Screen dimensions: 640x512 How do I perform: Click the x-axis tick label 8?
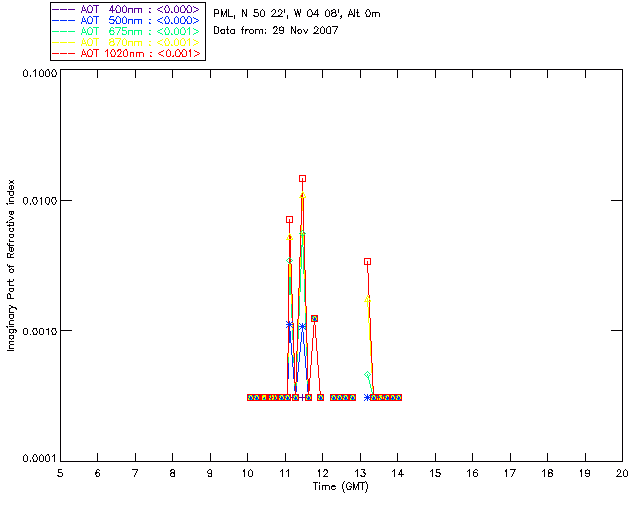pyautogui.click(x=173, y=473)
